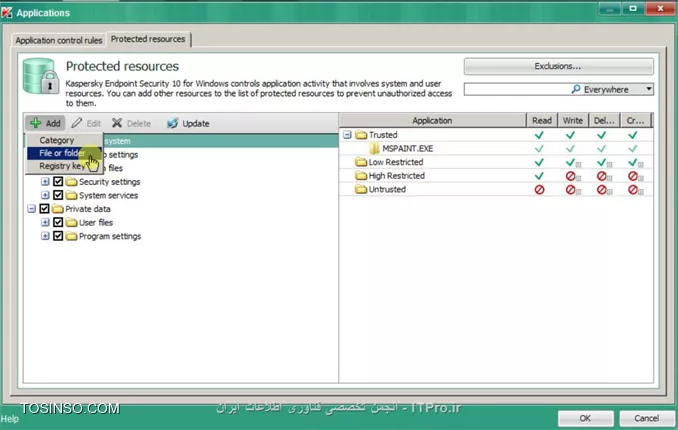Click the Private data folder icon

[58, 209]
